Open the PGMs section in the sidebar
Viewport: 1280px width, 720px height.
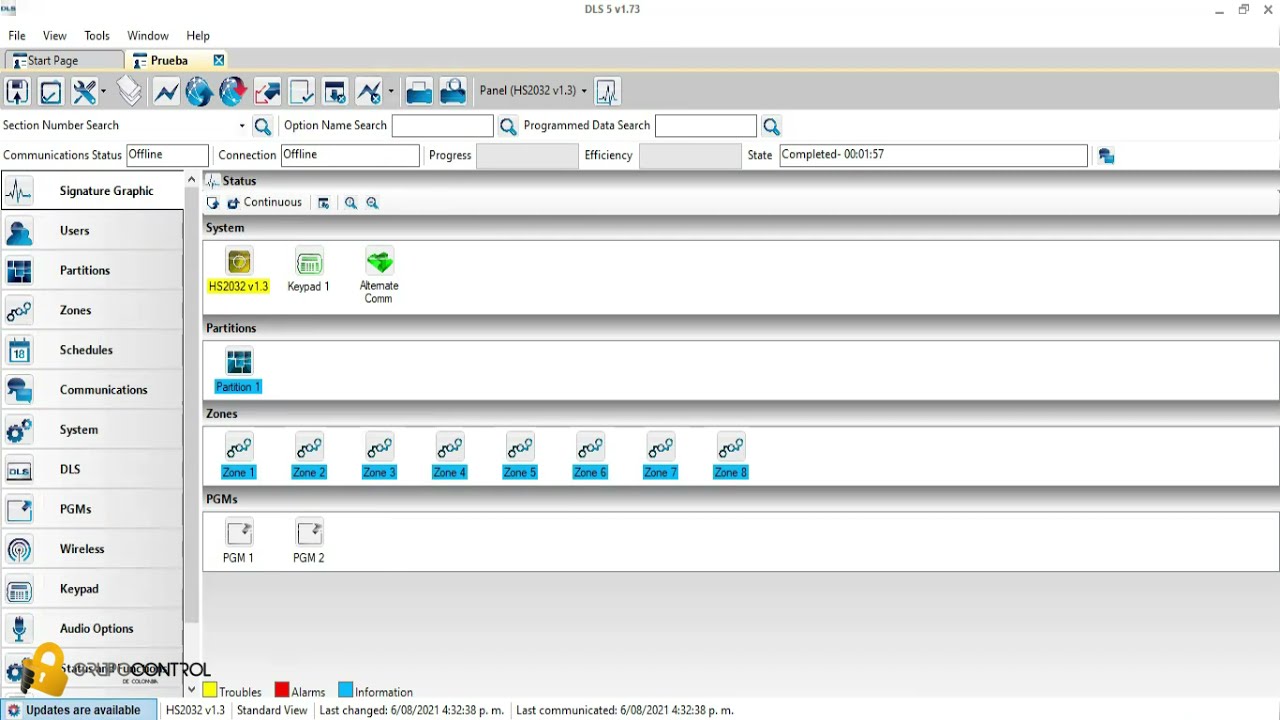(92, 509)
